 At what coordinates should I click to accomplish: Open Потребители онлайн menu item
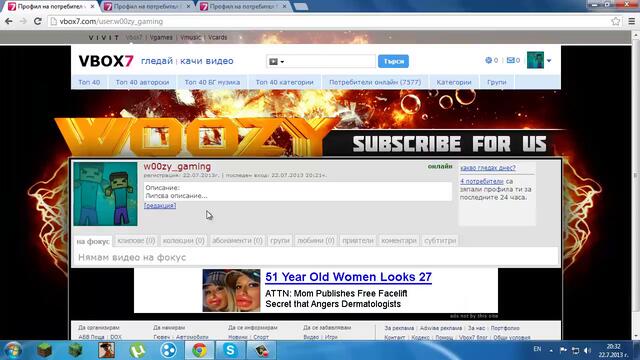pos(375,82)
